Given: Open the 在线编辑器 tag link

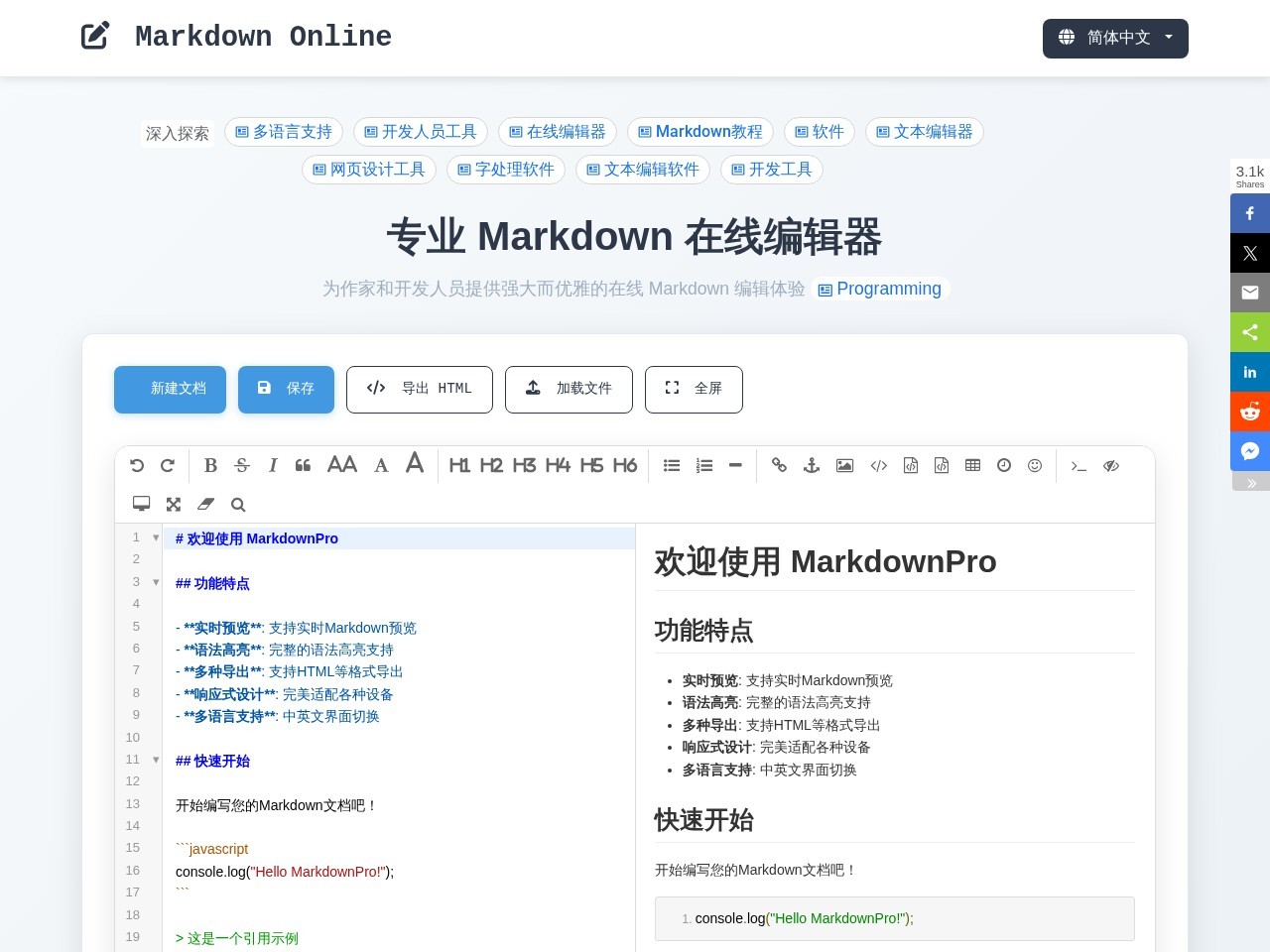Looking at the screenshot, I should pyautogui.click(x=558, y=132).
